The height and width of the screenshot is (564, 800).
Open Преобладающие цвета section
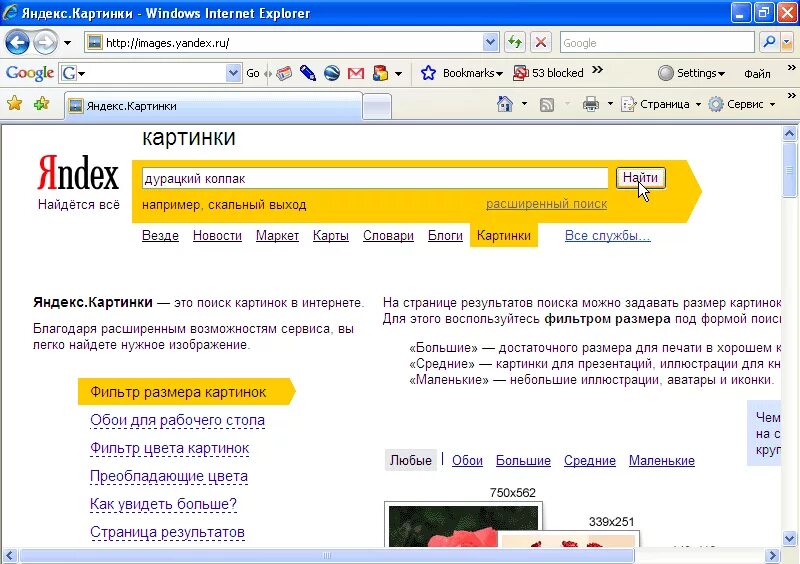point(169,476)
